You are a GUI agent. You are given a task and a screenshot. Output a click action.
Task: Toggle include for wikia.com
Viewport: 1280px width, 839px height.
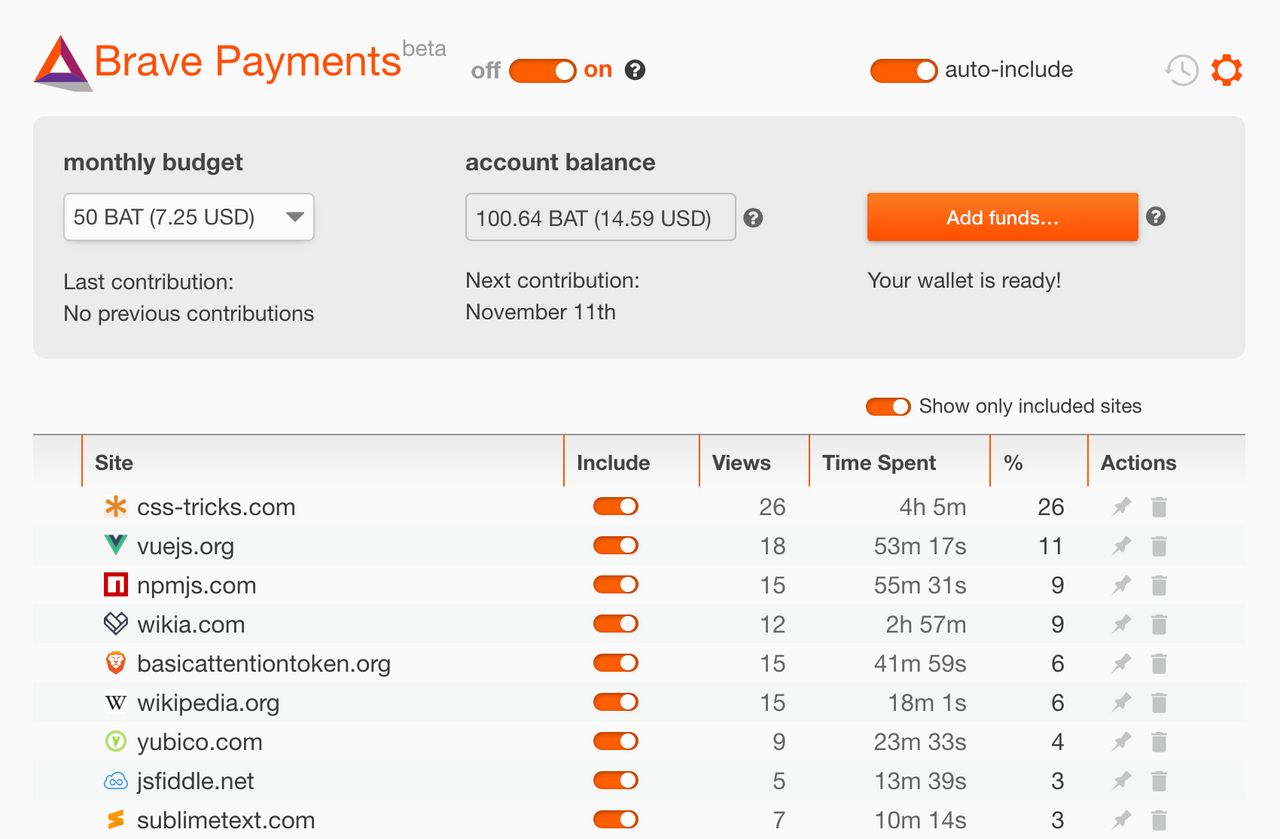point(616,623)
